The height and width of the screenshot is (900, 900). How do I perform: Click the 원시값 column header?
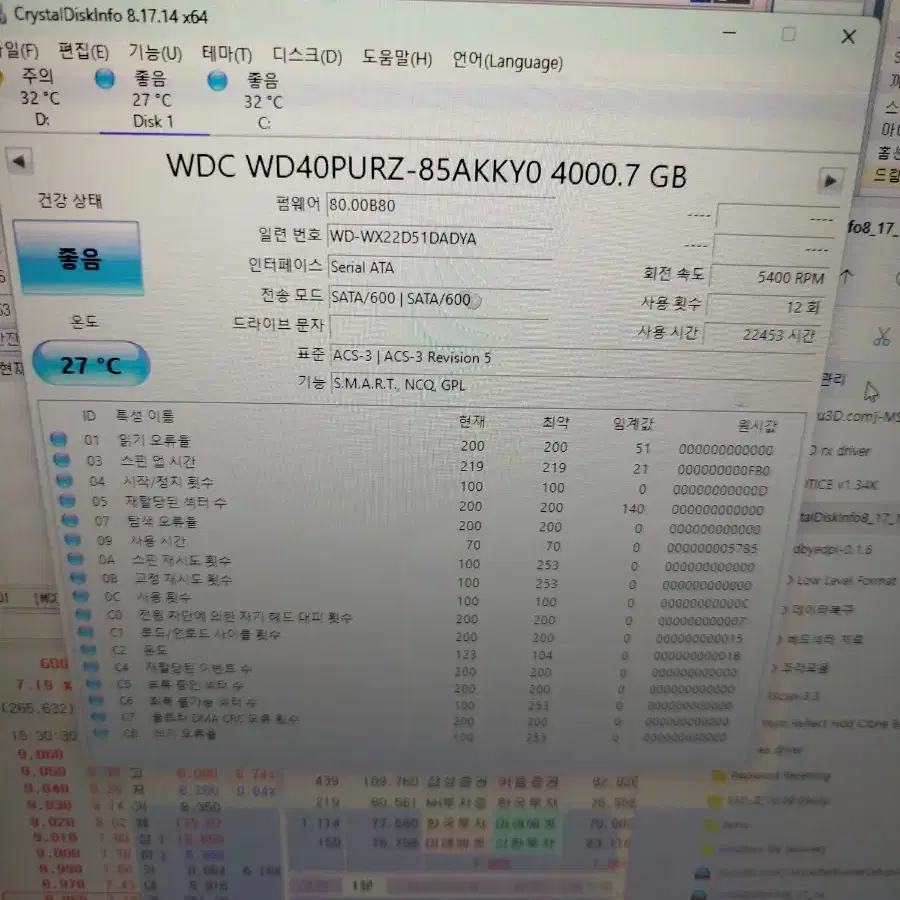pyautogui.click(x=757, y=425)
